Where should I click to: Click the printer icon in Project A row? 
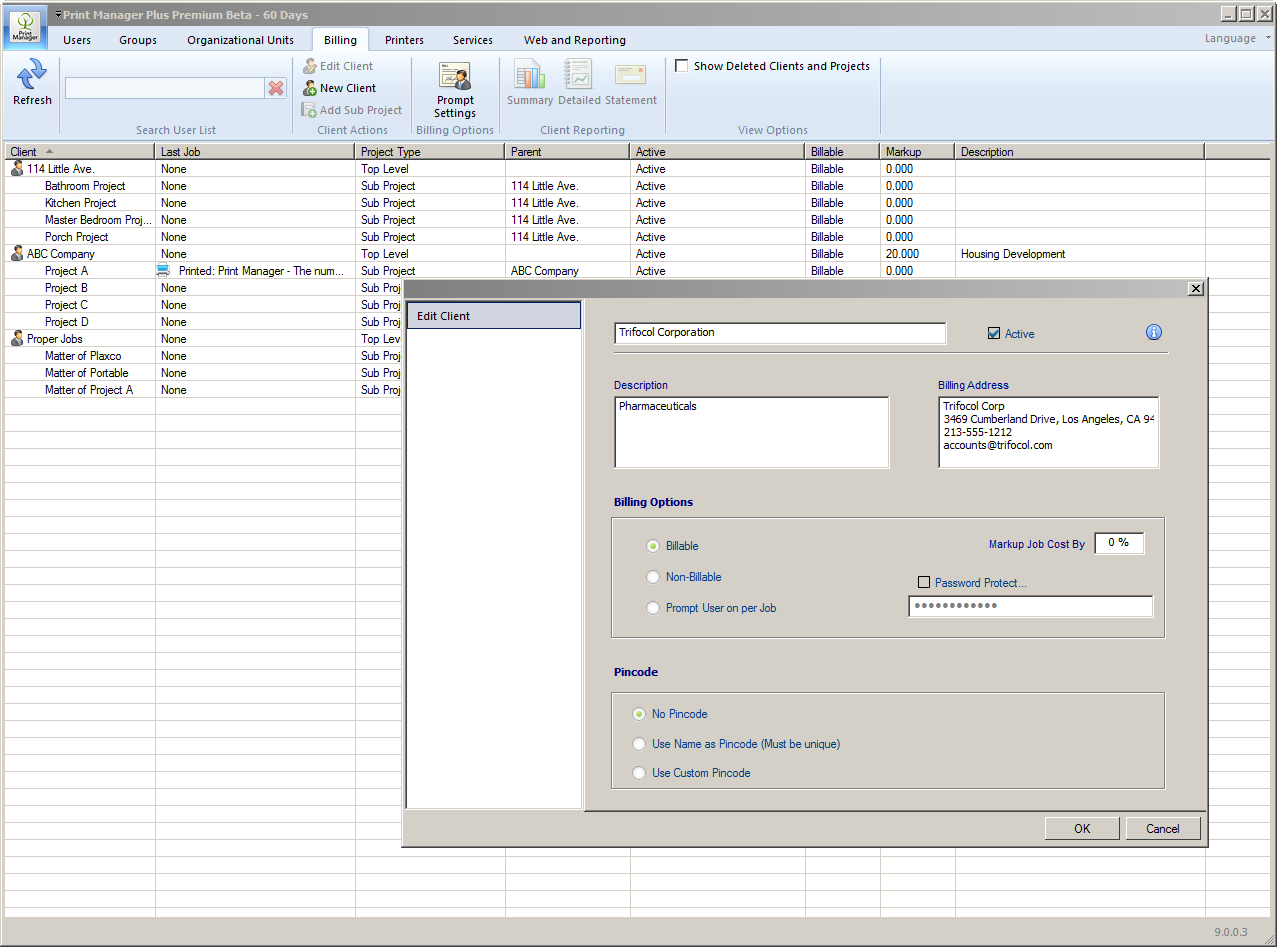tap(163, 271)
